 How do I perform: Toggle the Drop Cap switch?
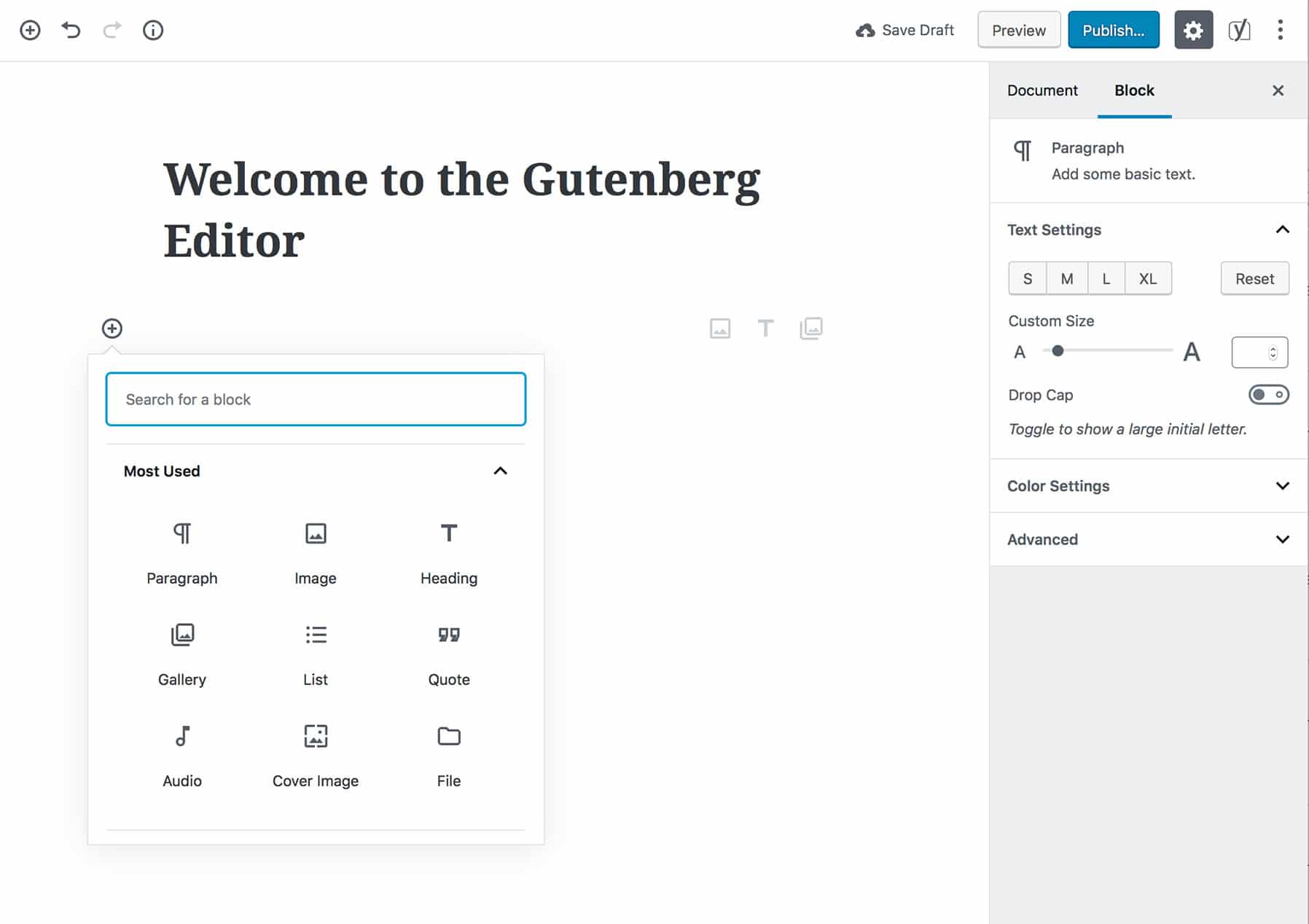(x=1268, y=395)
